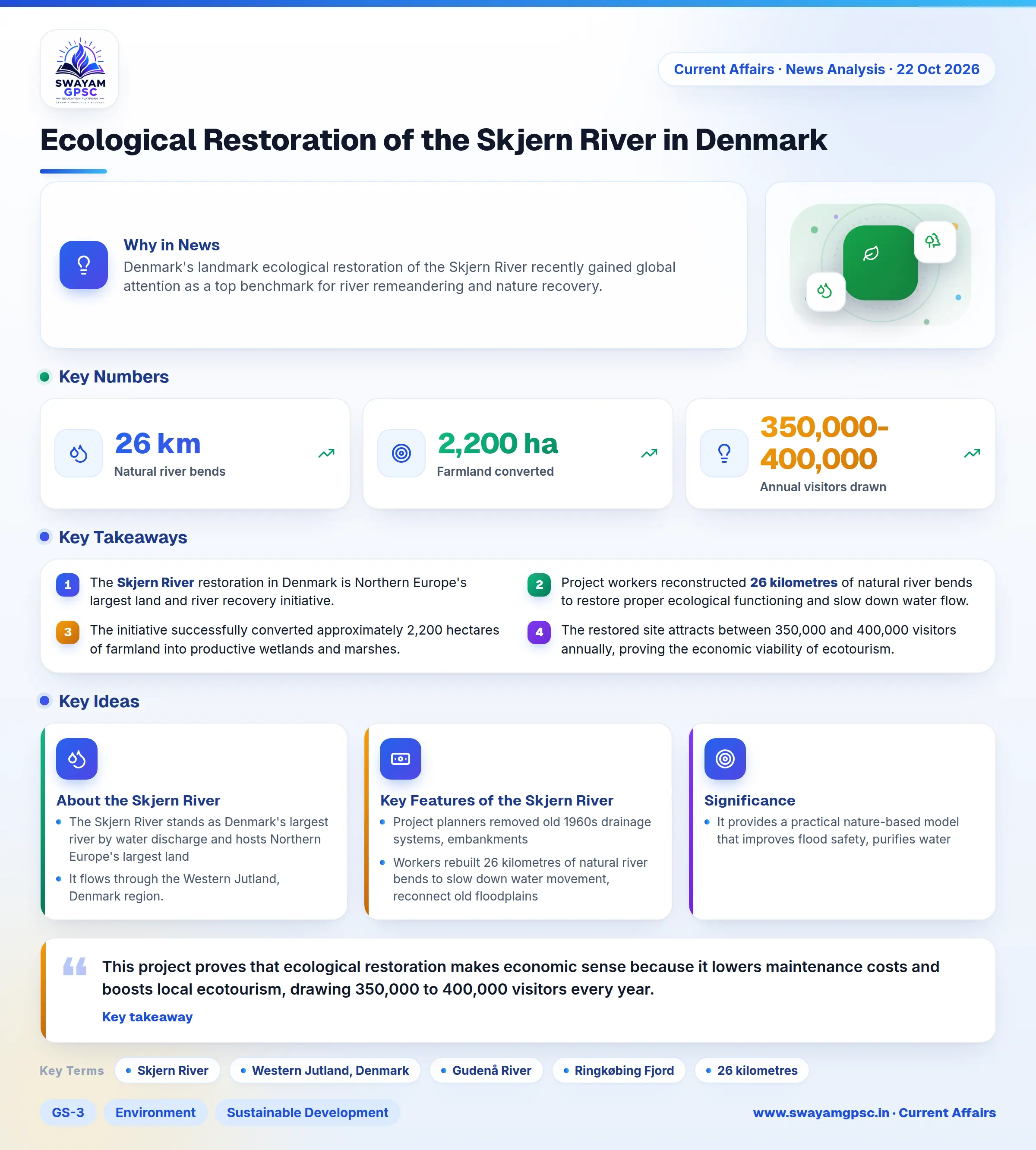Click the Key Numbers section heading

pyautogui.click(x=114, y=377)
